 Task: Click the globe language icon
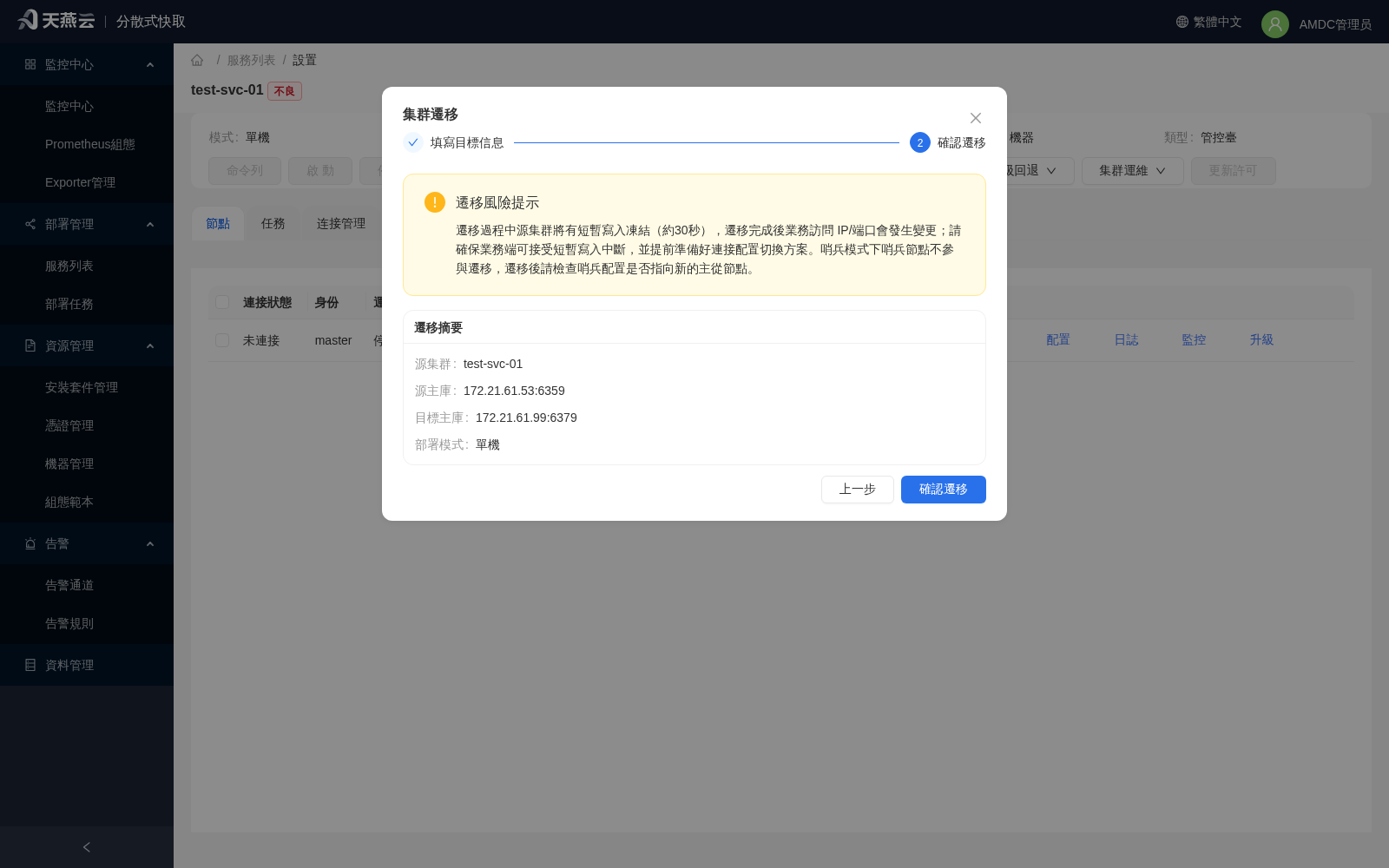pyautogui.click(x=1182, y=22)
